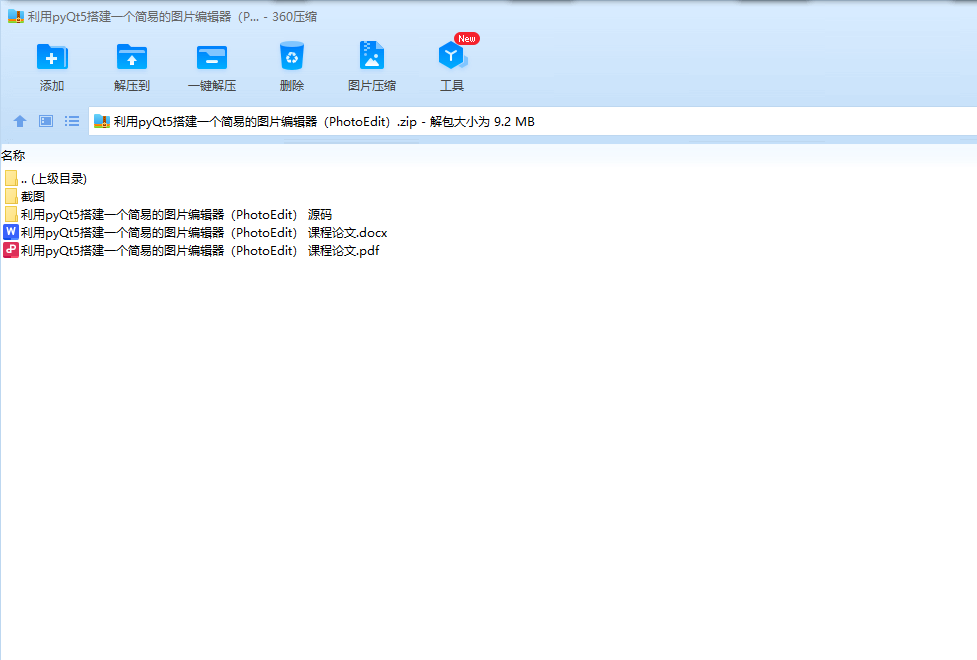Sort by the 名称 column header
Viewport: 977px width, 660px height.
pyautogui.click(x=13, y=155)
